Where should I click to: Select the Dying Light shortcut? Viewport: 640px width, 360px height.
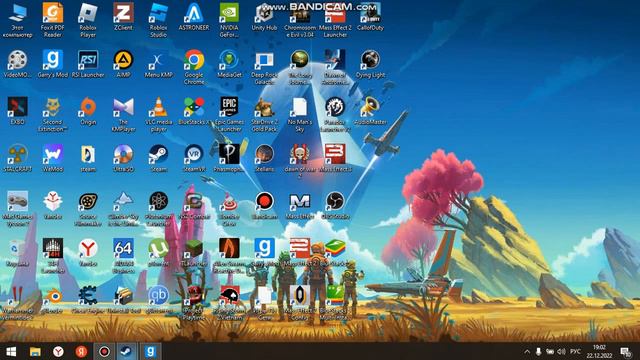pos(370,64)
